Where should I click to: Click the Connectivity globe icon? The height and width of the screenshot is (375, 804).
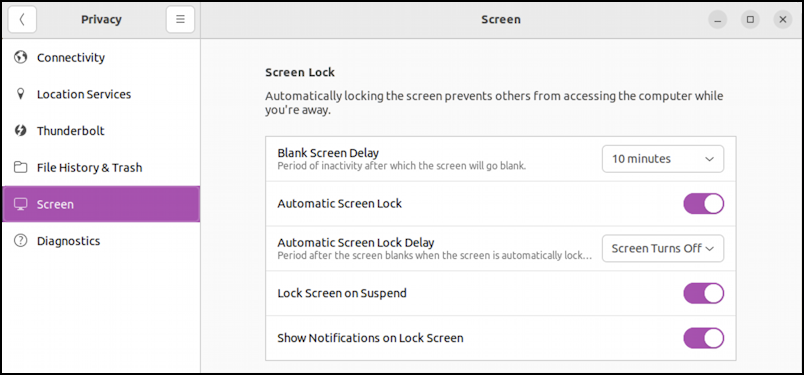(x=21, y=57)
